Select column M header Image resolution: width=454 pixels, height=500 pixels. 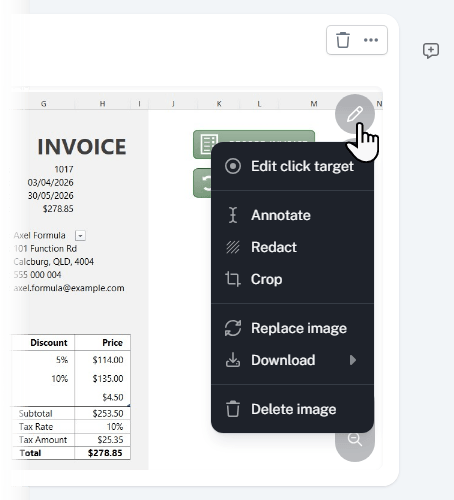tap(314, 104)
